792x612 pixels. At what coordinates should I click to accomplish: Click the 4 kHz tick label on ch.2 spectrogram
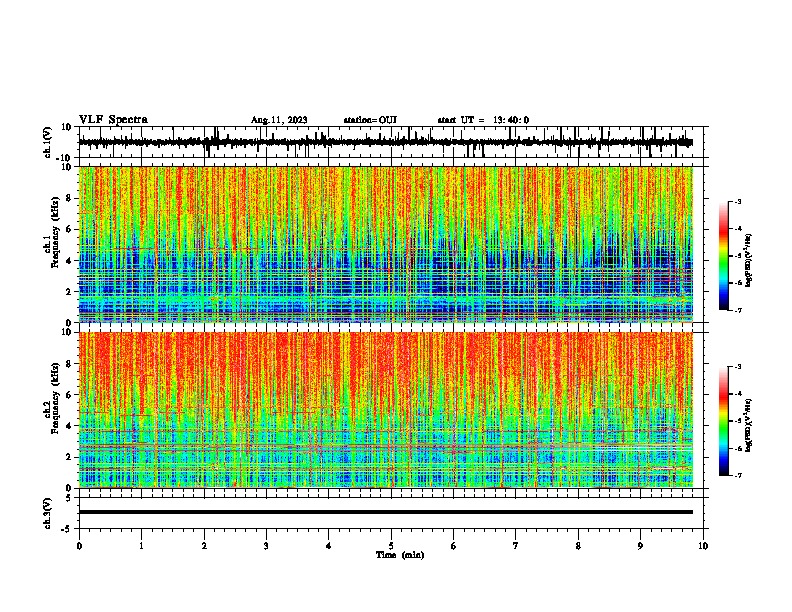tap(69, 426)
